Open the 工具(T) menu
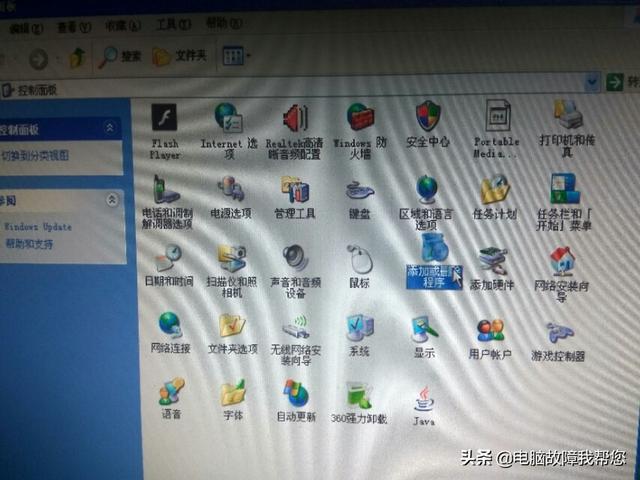 (173, 24)
